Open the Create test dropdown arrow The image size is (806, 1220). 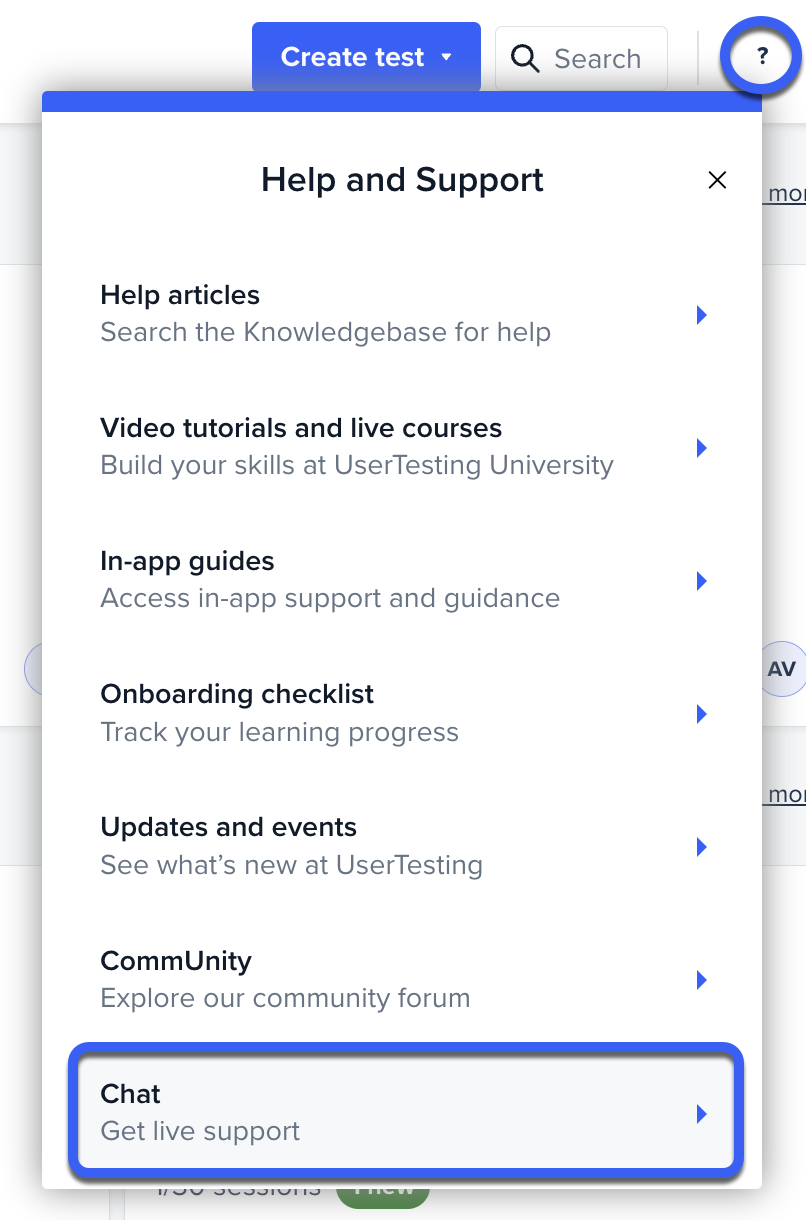[x=447, y=57]
